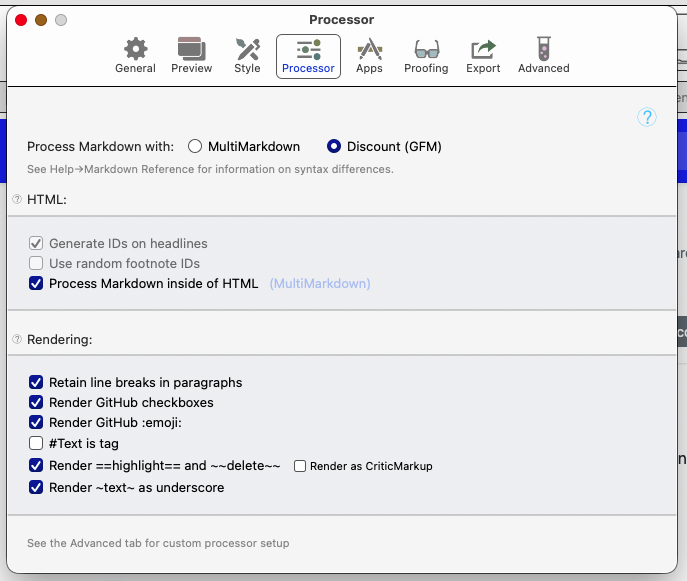The image size is (687, 581).
Task: Click the 'HTML:' section heading
Action: tap(47, 199)
